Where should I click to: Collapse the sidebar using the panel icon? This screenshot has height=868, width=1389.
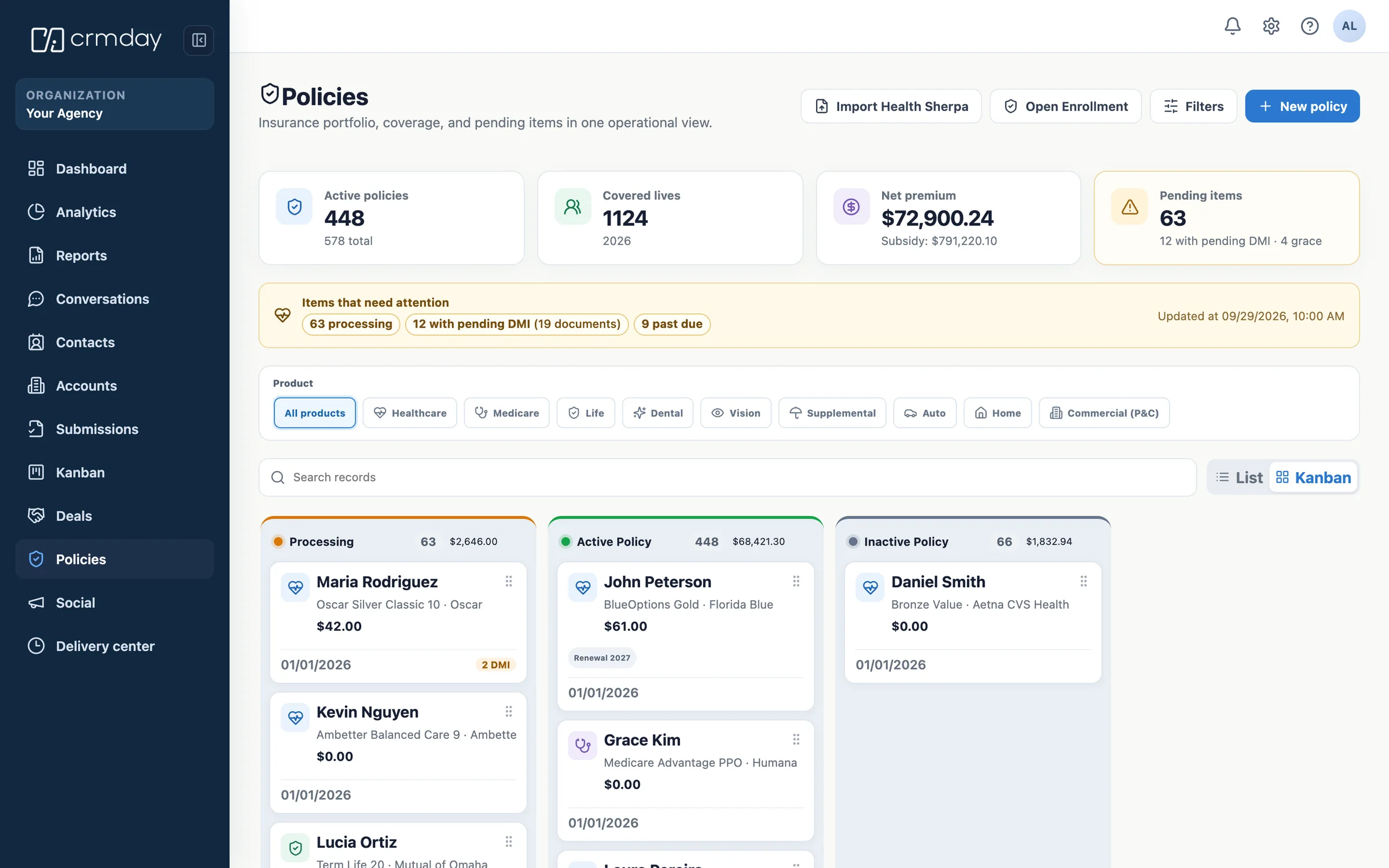[199, 40]
